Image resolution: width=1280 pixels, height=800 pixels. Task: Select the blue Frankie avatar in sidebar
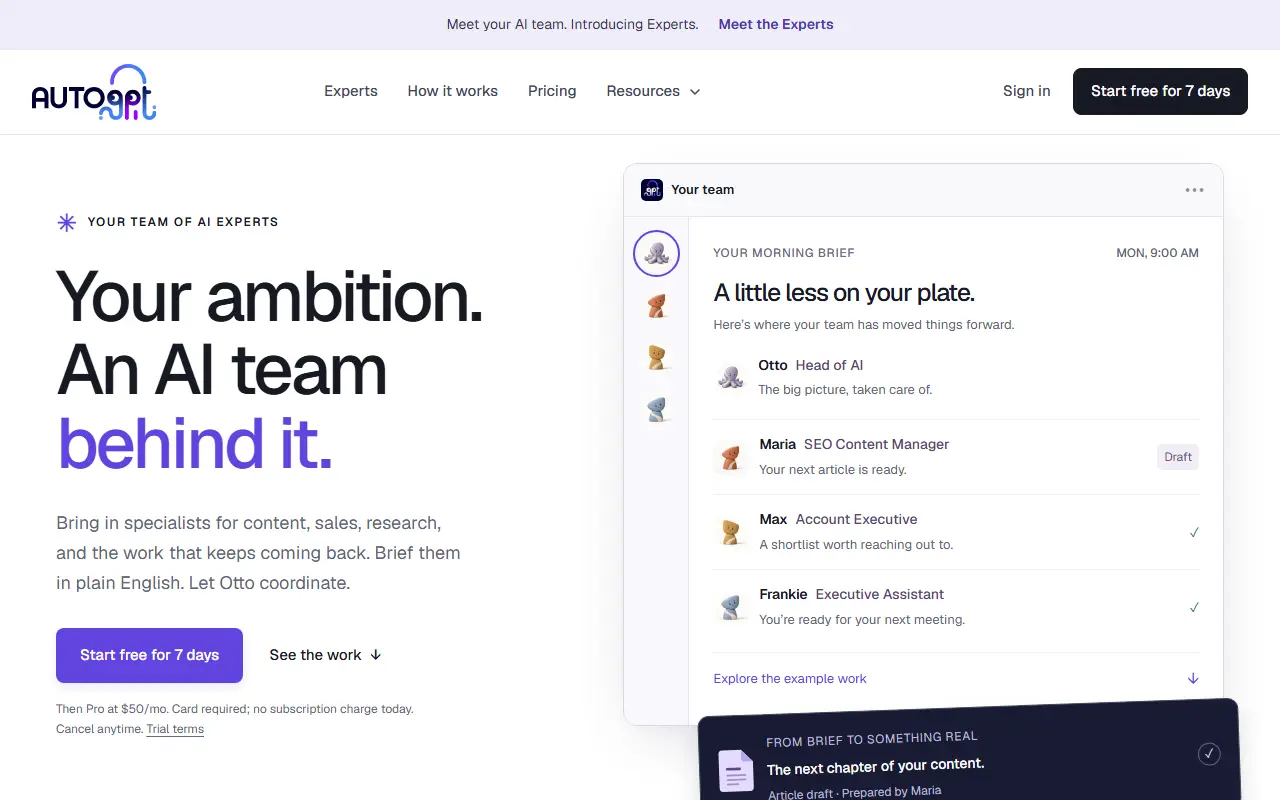pos(656,410)
